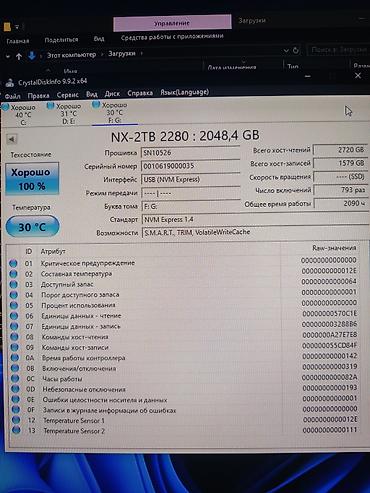Image resolution: width=370 pixels, height=493 pixels.
Task: Select row 04 Порог доступного запаса
Action: 183,294
